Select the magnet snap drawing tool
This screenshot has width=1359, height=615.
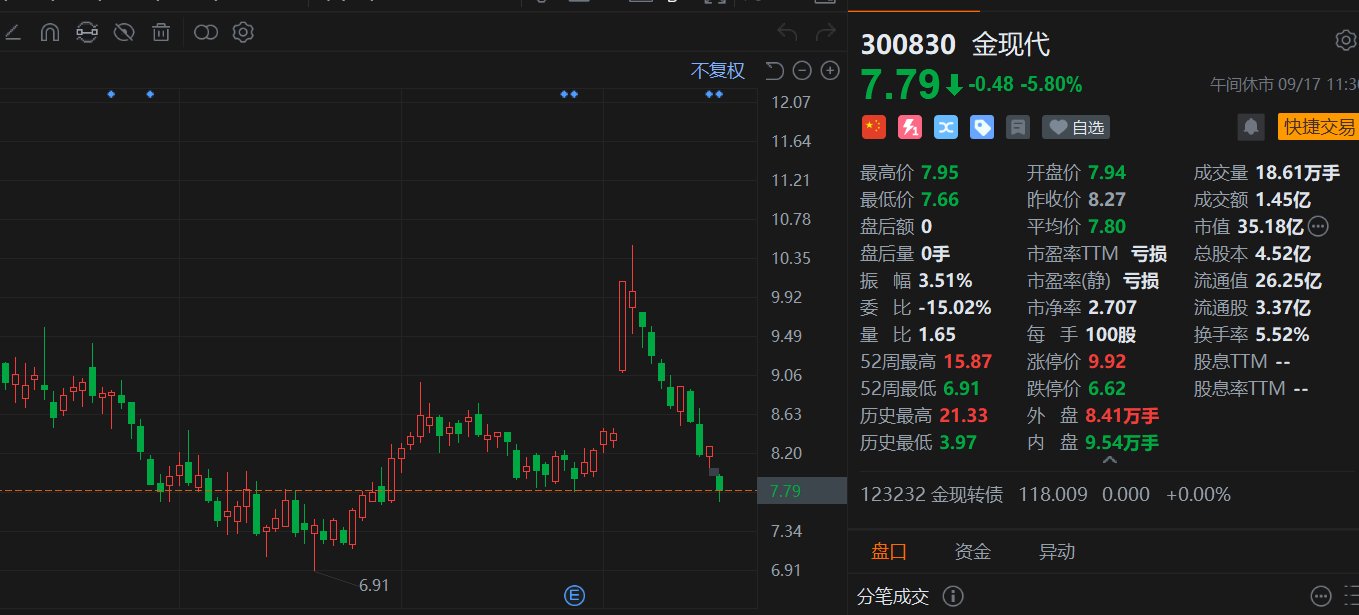click(x=49, y=33)
